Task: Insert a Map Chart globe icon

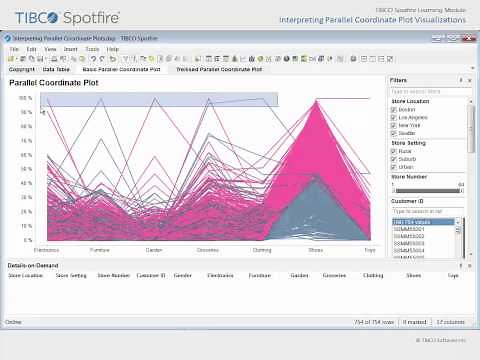Action: [286, 59]
